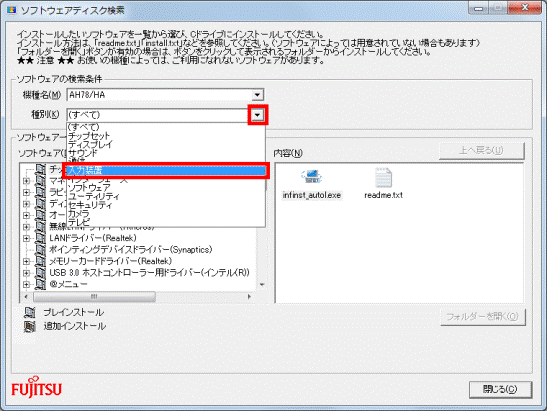Click the Synaptics pointing device driver icon
Viewport: 547px width, 411px height.
[x=40, y=250]
